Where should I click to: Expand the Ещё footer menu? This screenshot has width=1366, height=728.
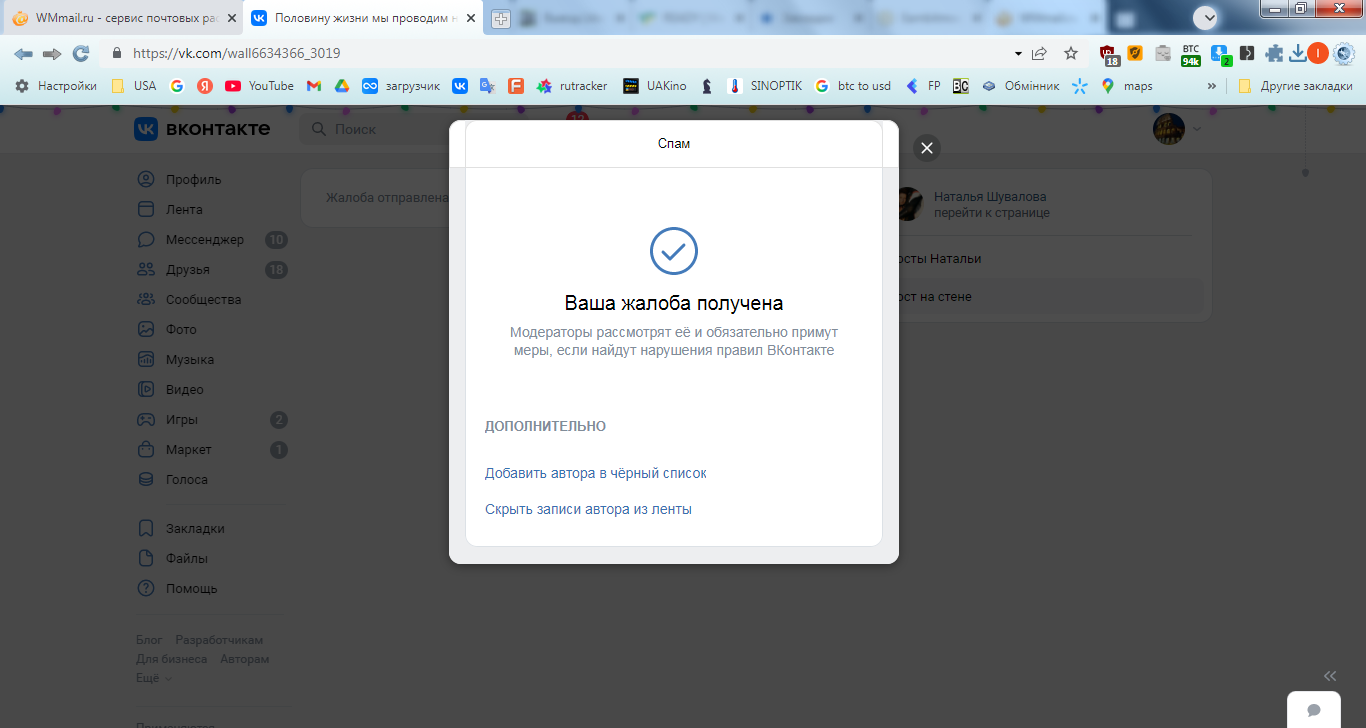point(153,678)
